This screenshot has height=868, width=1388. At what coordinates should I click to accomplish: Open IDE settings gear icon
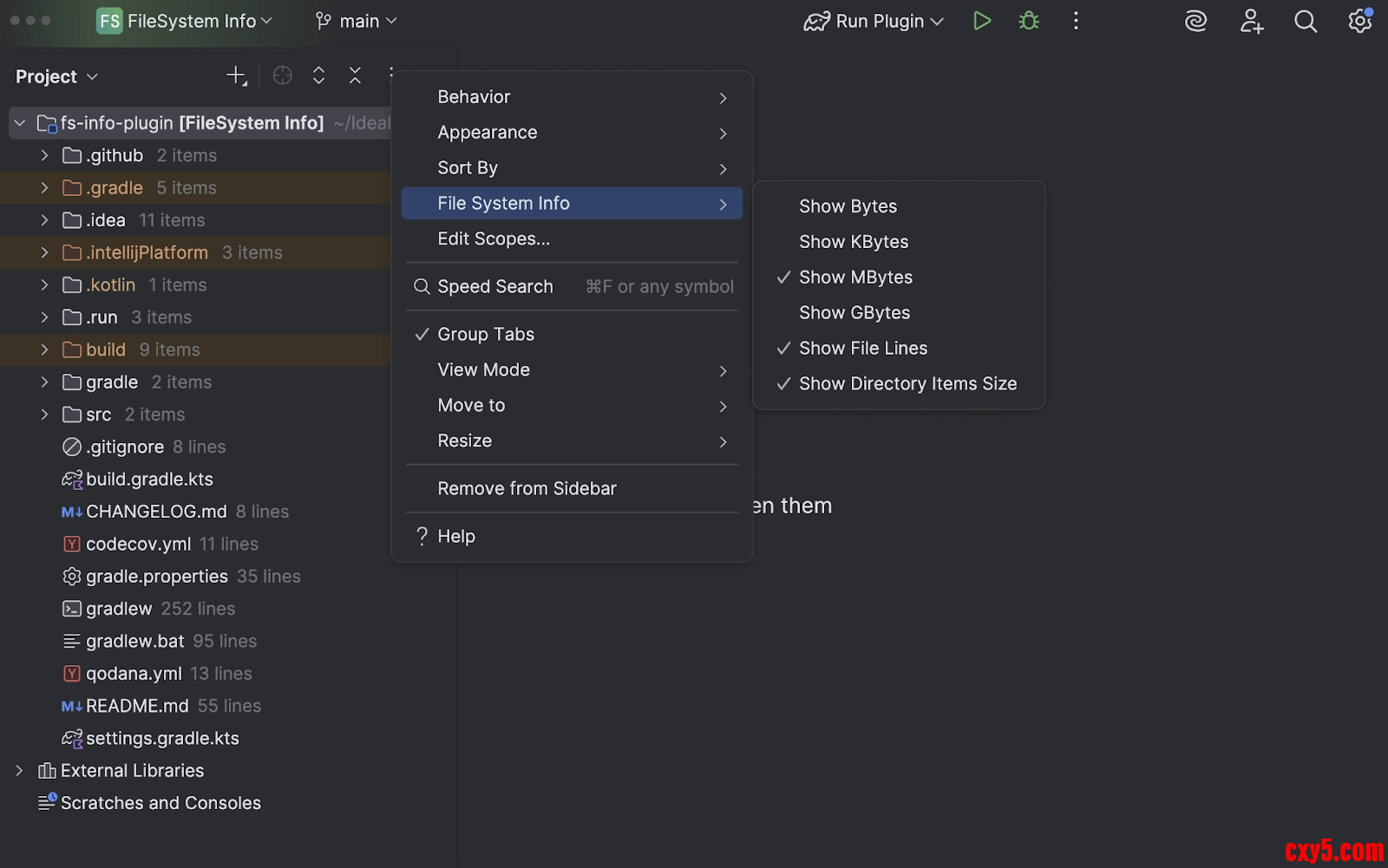[x=1359, y=21]
